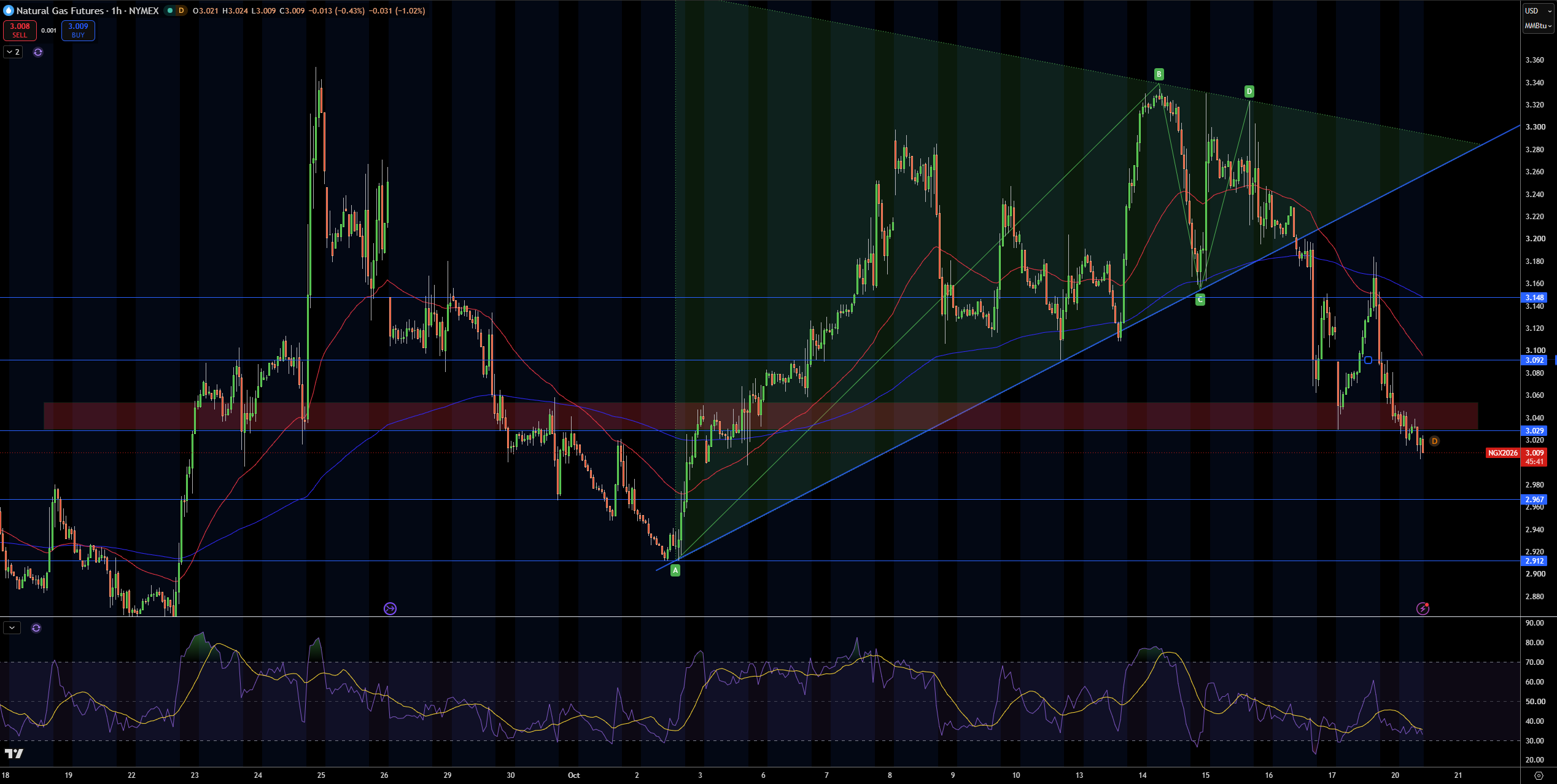Image resolution: width=1557 pixels, height=784 pixels.
Task: Click the 30.00 level on RSI scale
Action: click(x=1534, y=741)
